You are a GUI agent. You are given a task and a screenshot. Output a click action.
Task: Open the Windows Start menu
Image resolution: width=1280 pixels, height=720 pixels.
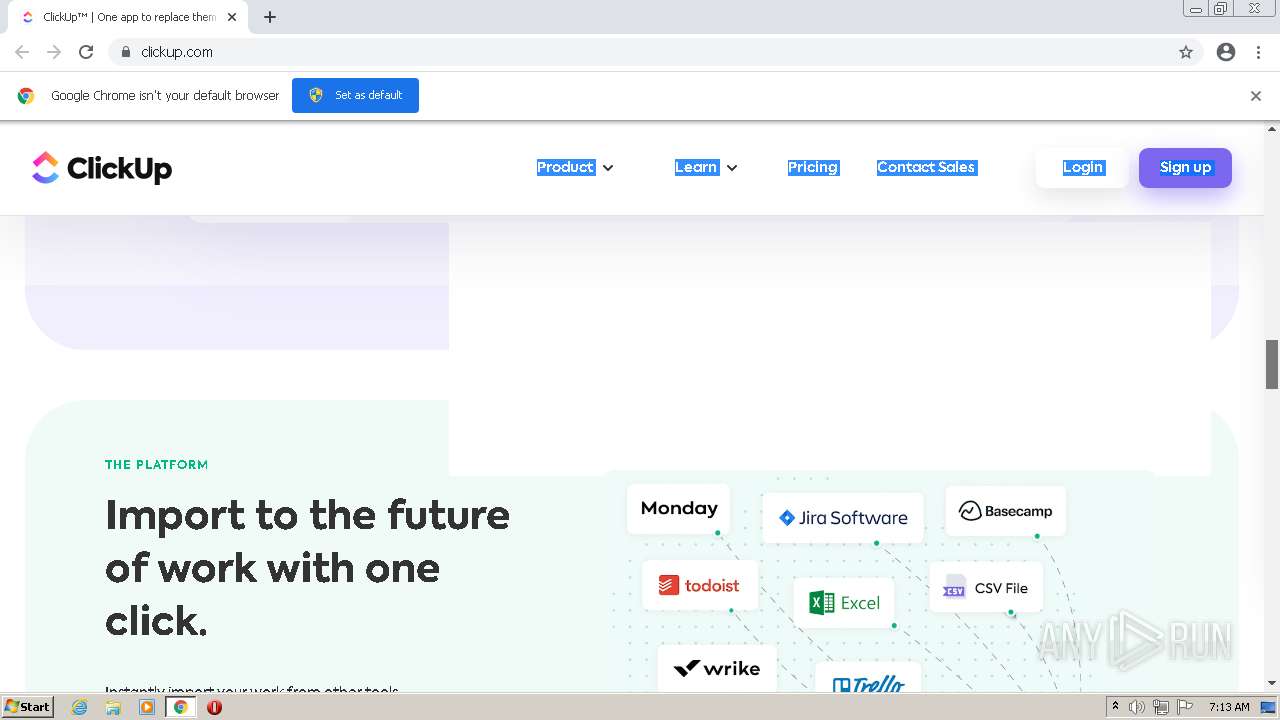tap(28, 707)
